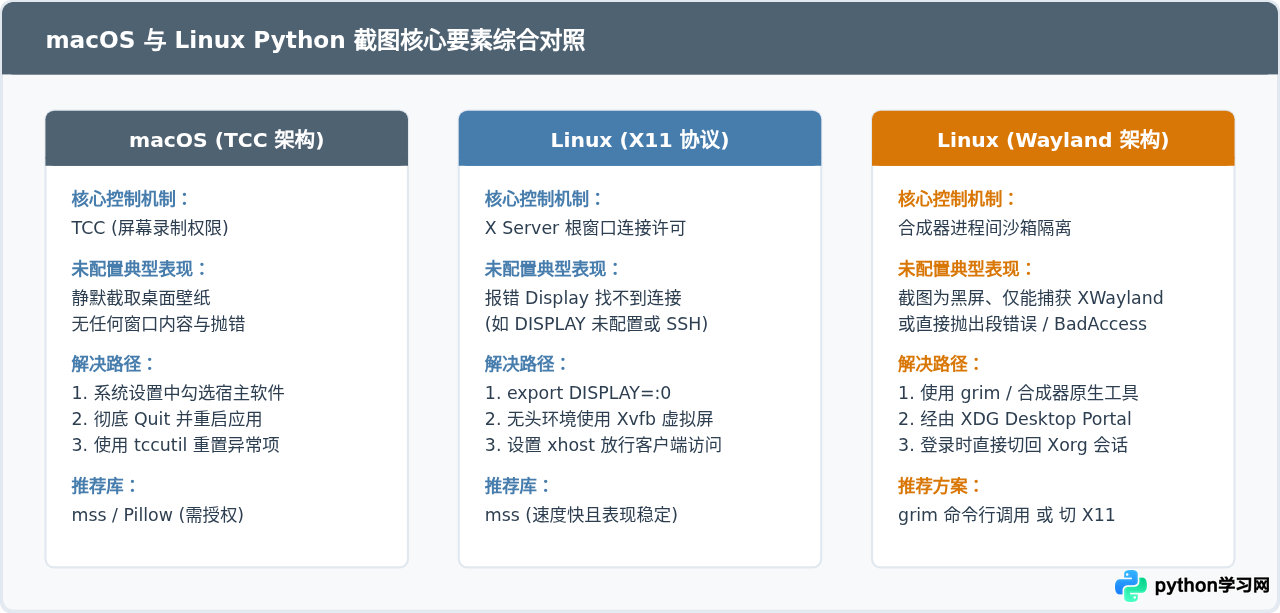Click the text "合成器进程间沙箱隔离"

[985, 228]
